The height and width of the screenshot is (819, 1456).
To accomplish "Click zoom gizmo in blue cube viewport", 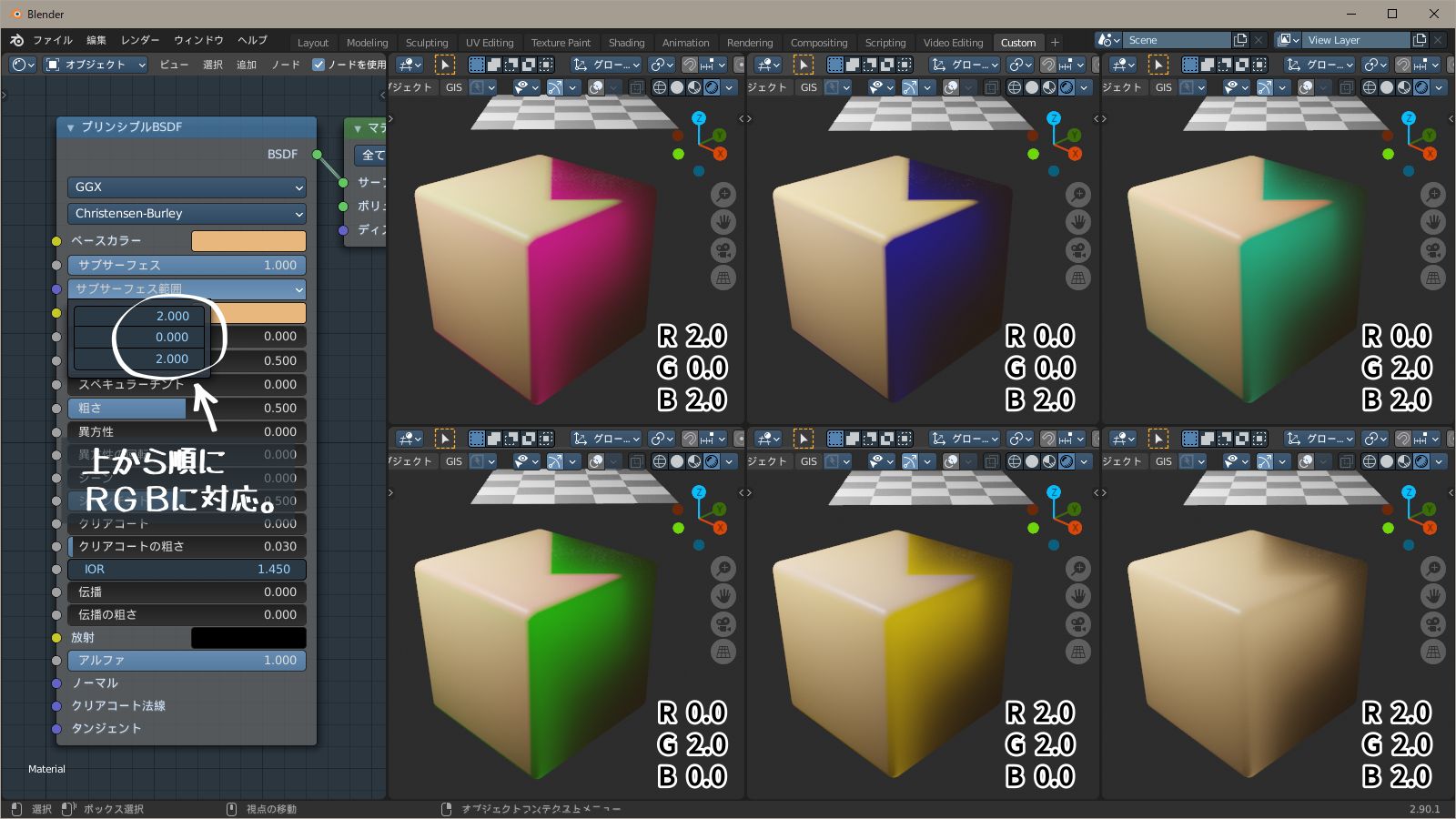I will pos(1078,195).
